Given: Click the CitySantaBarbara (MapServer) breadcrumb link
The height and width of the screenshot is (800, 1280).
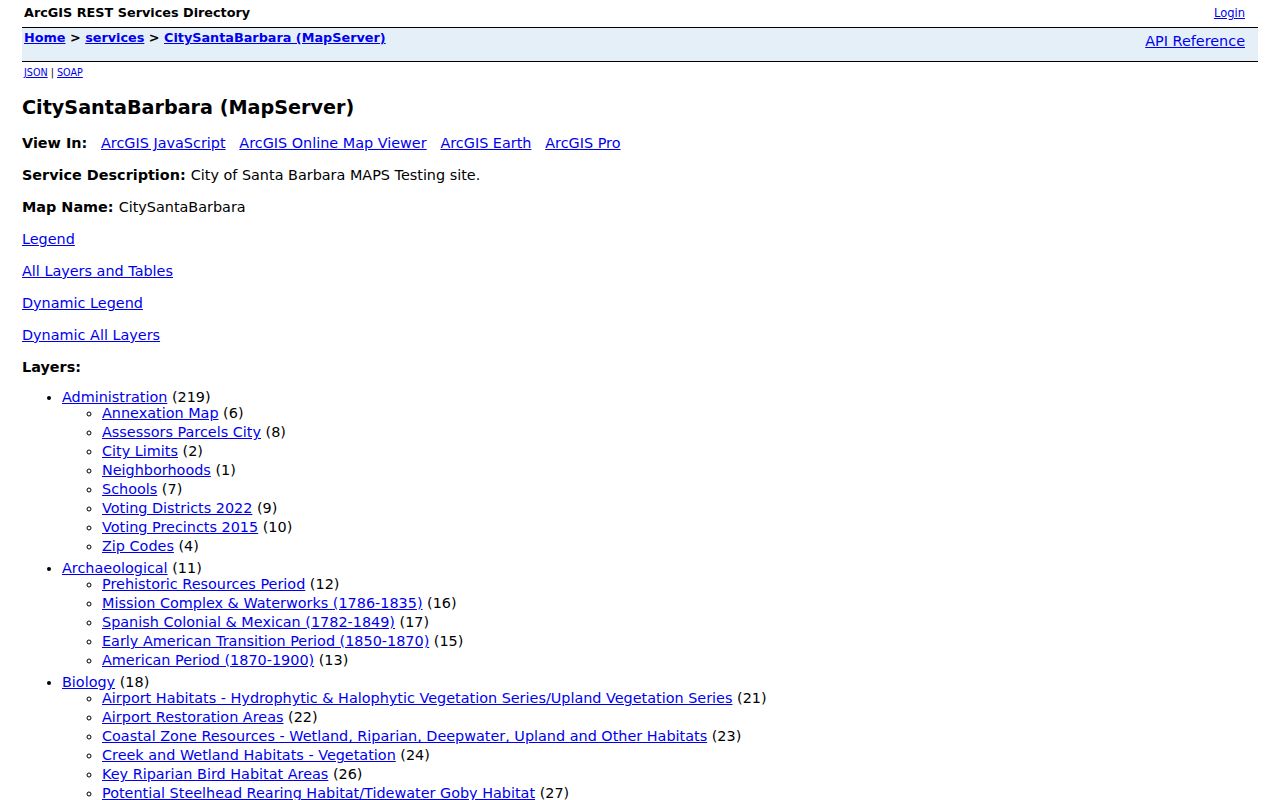Looking at the screenshot, I should [275, 38].
